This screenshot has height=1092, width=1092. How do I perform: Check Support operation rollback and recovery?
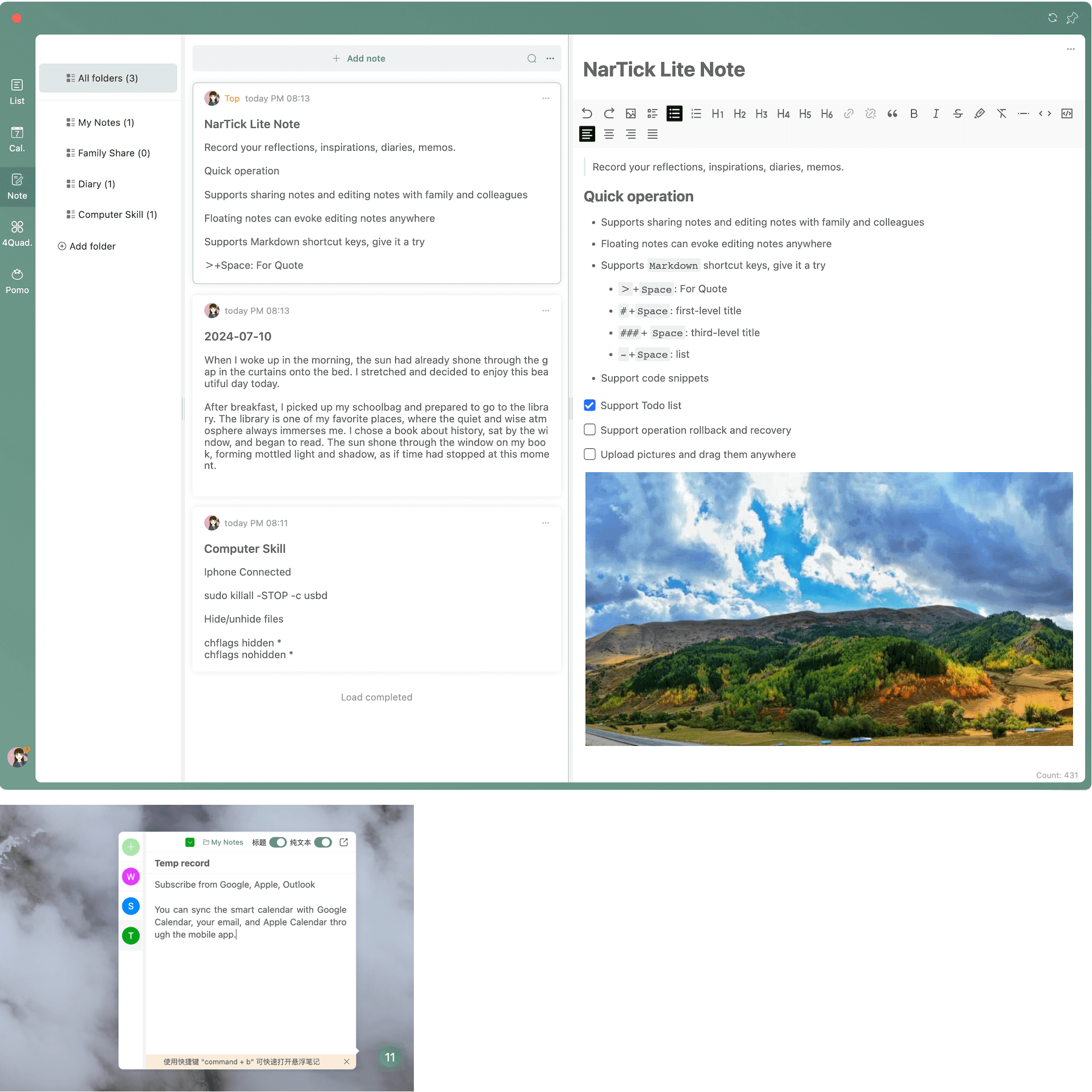point(590,430)
